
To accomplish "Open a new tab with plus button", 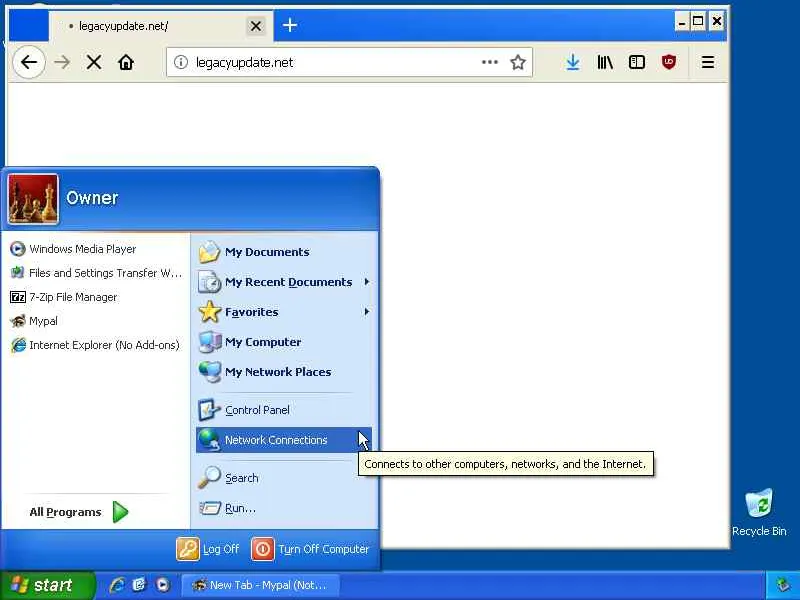I will tap(290, 25).
